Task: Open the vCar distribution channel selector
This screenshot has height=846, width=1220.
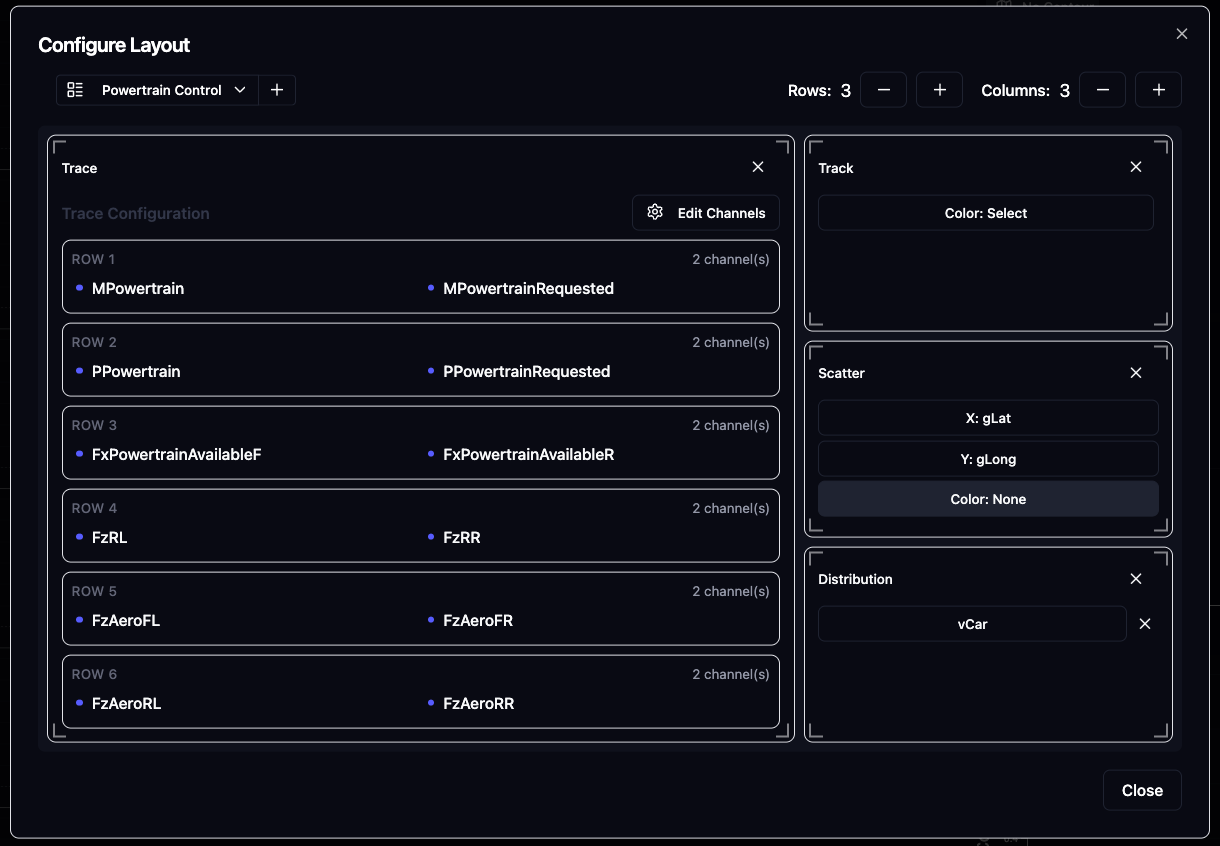Action: tap(972, 624)
